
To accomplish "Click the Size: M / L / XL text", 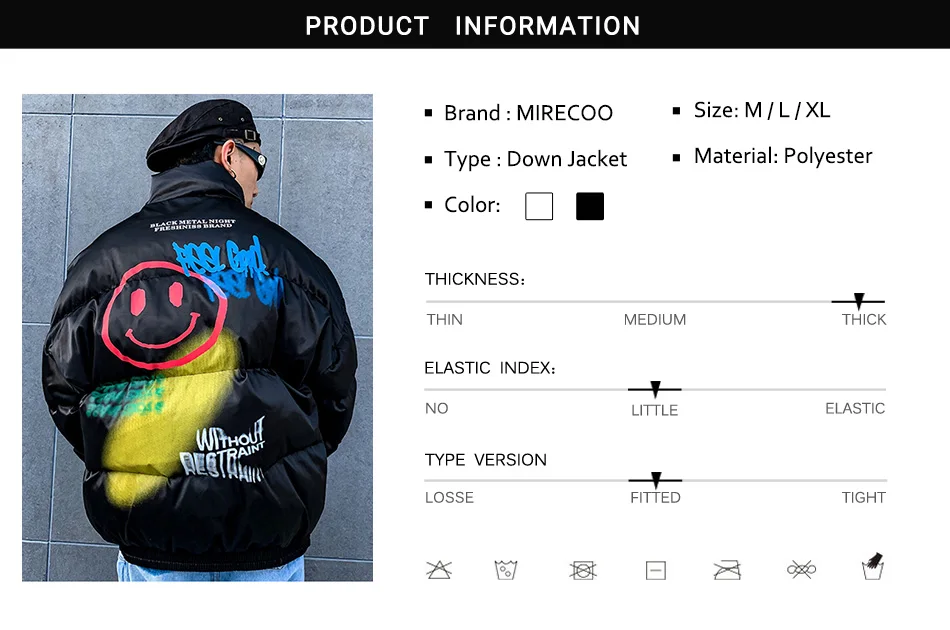I will click(x=762, y=110).
